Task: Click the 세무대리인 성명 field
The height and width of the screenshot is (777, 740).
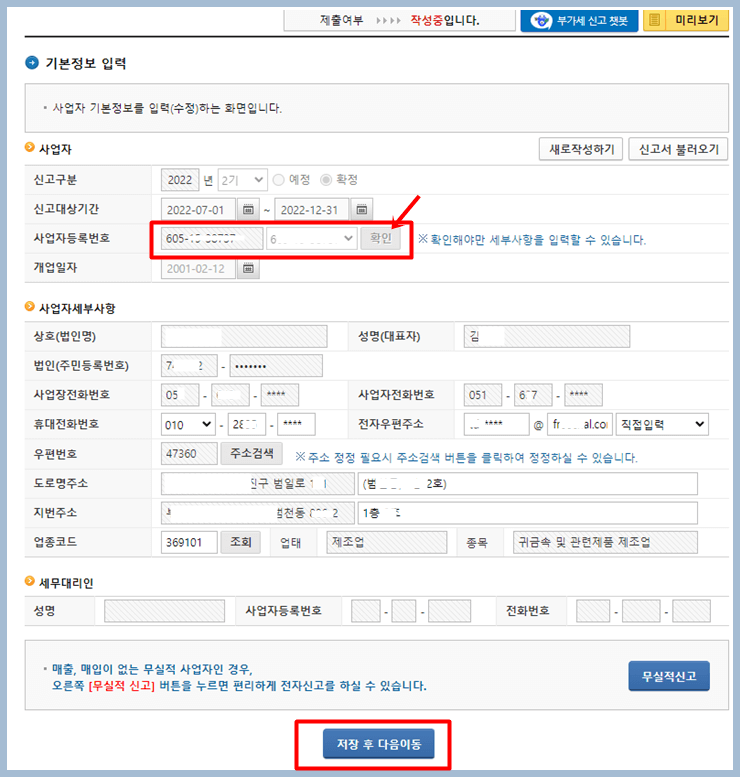Action: pyautogui.click(x=164, y=611)
